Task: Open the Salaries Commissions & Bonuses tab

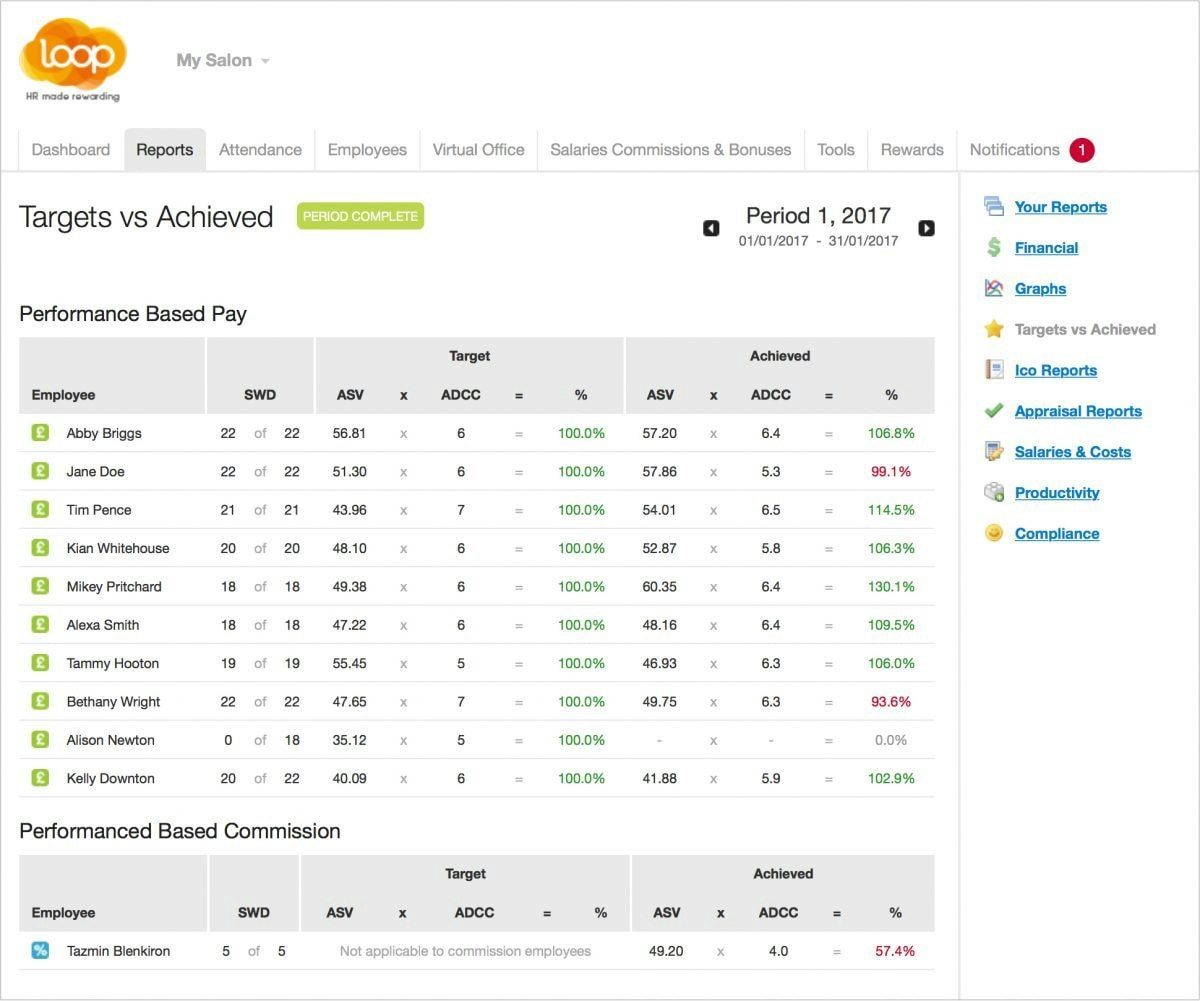Action: coord(670,150)
